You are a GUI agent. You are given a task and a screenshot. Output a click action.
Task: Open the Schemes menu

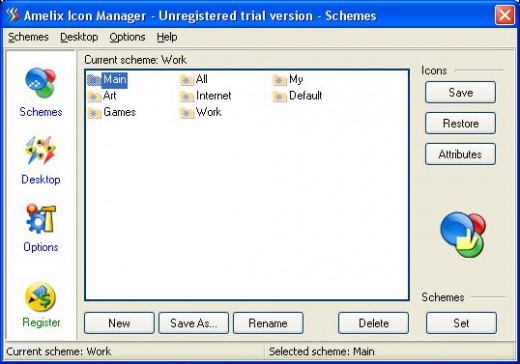point(28,37)
